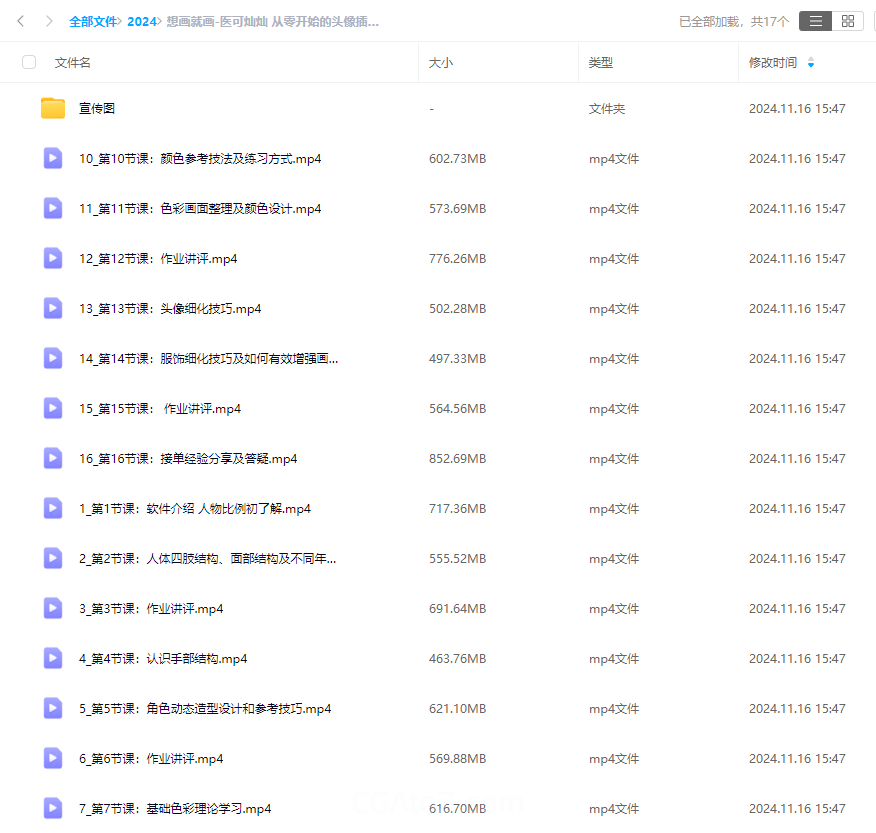Toggle sort order arrow beside 修改时间
The width and height of the screenshot is (876, 833).
[x=810, y=63]
